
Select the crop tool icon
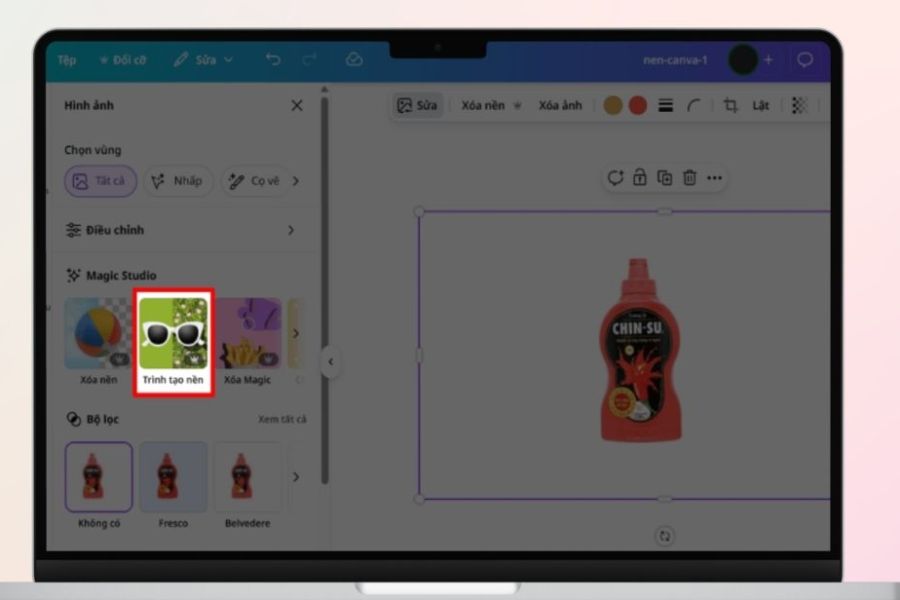coord(730,105)
